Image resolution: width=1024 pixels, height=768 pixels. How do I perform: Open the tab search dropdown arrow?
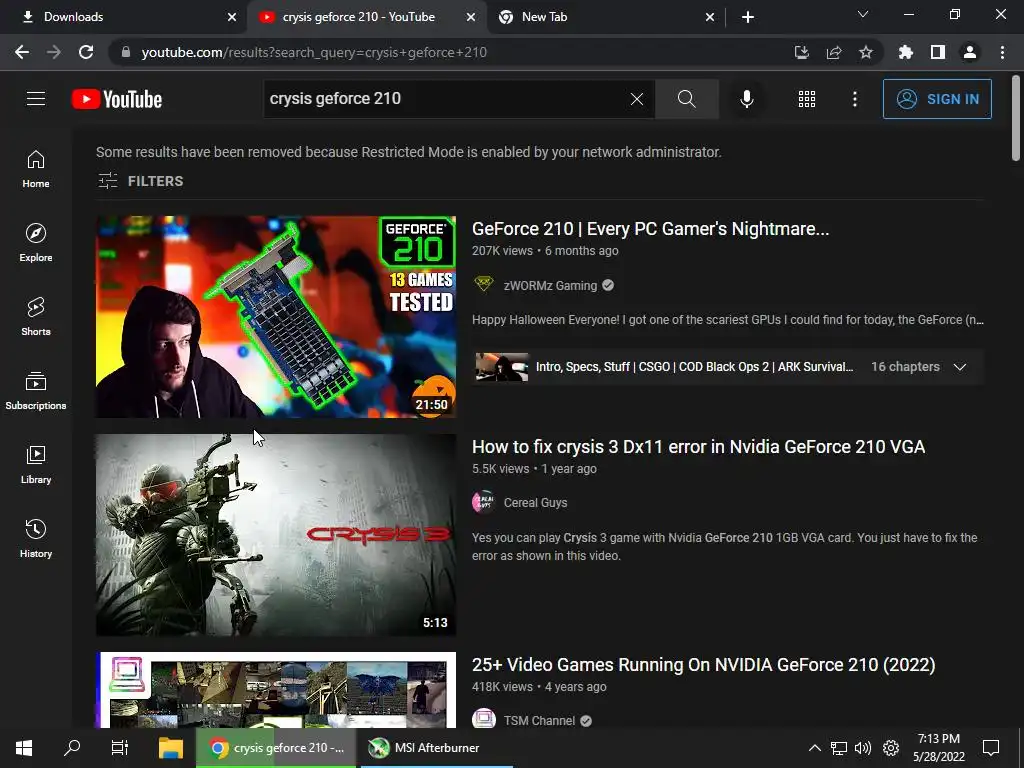(x=863, y=14)
